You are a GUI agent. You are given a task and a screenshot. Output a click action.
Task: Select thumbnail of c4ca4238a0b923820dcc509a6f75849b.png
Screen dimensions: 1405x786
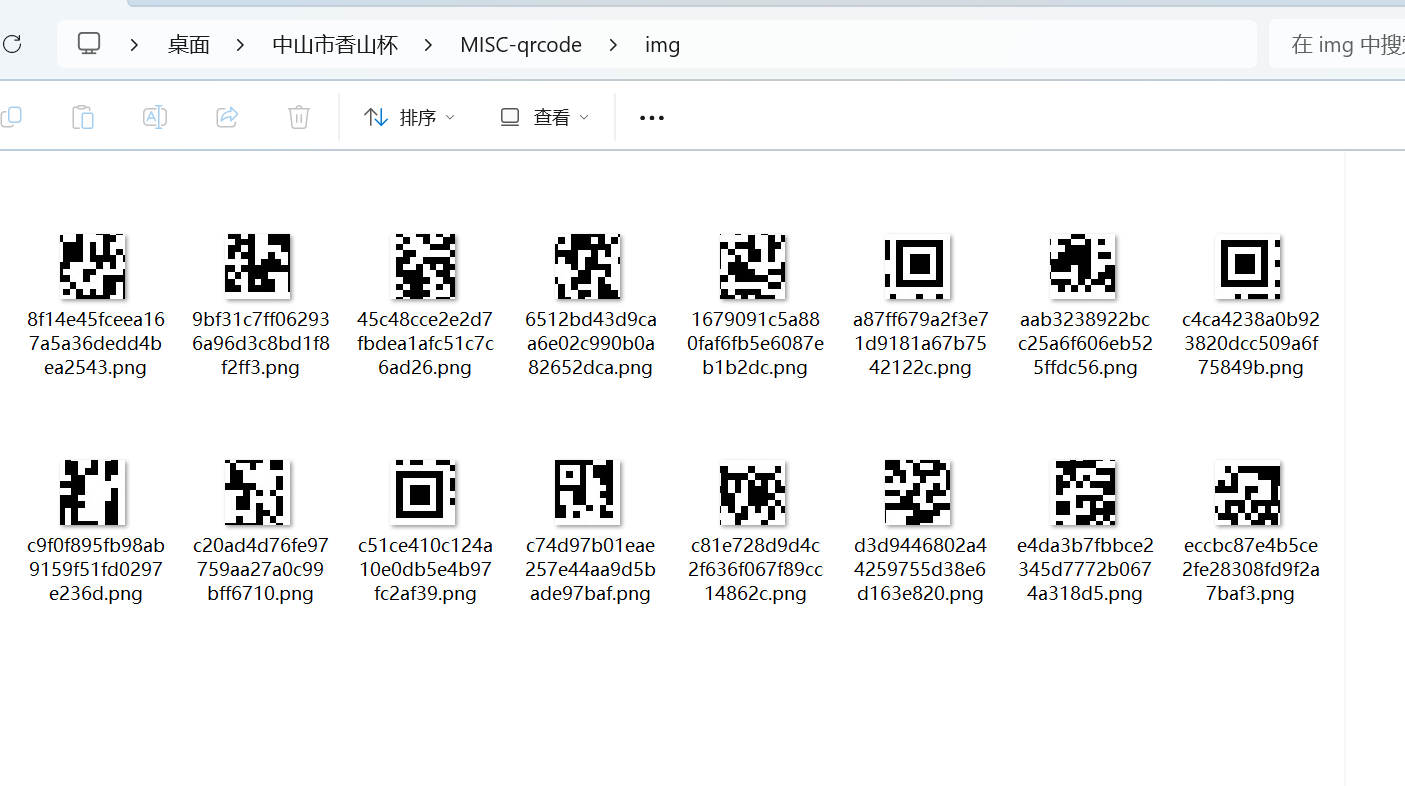pos(1248,266)
